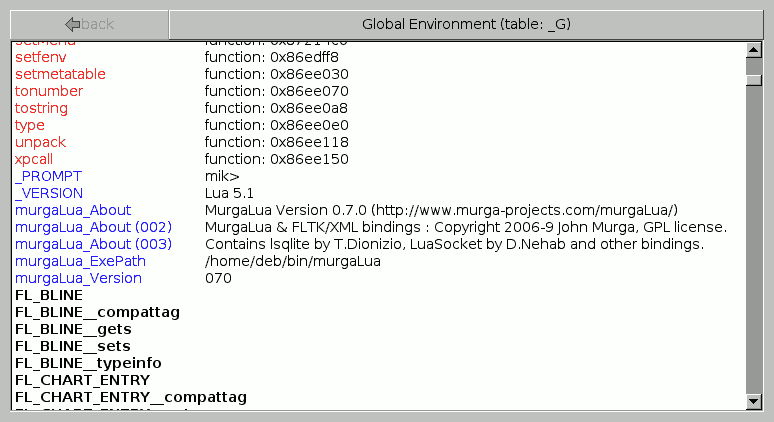Screen dimensions: 774x422
Task: Open the tonumber function entry
Action: tap(49, 91)
